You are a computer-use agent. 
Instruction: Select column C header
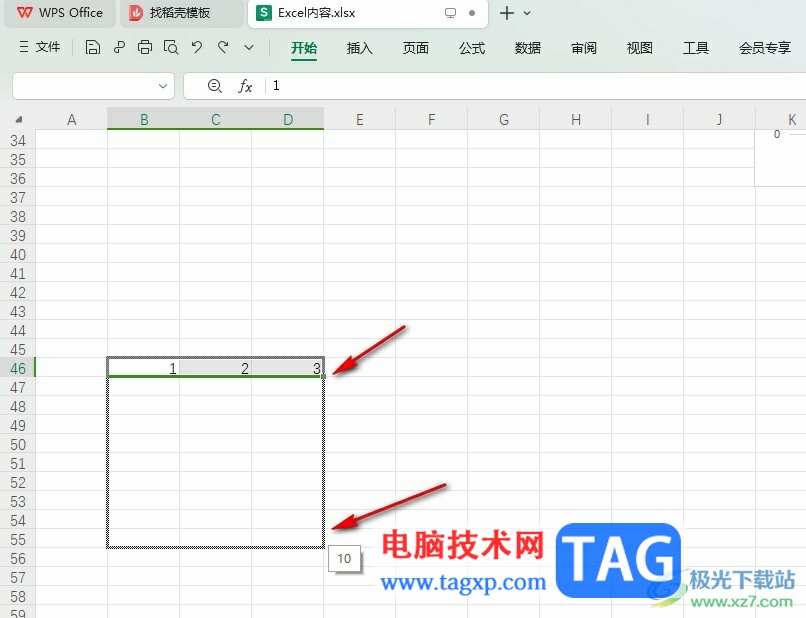(215, 119)
